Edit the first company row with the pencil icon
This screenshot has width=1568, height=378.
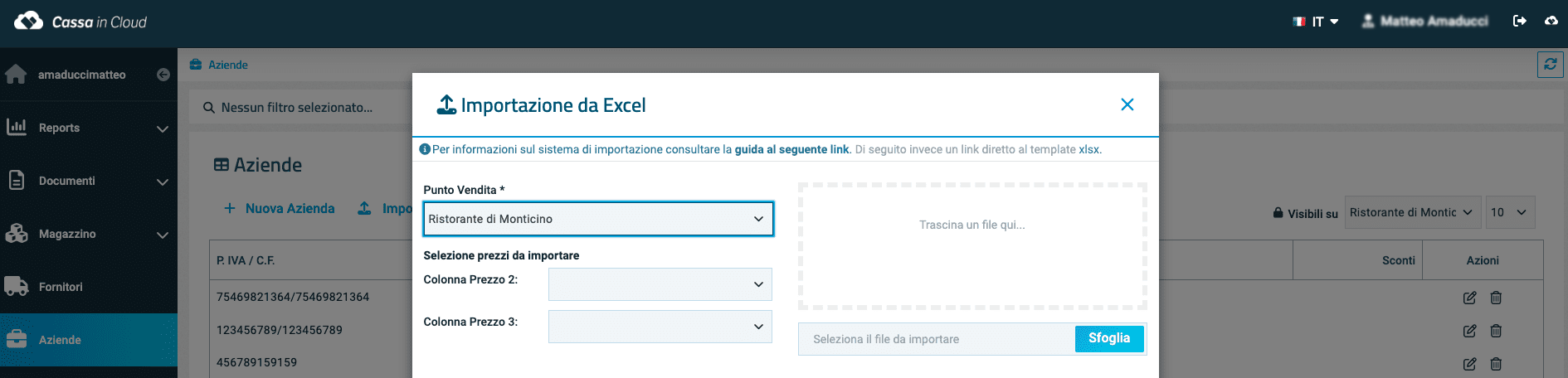pyautogui.click(x=1469, y=298)
